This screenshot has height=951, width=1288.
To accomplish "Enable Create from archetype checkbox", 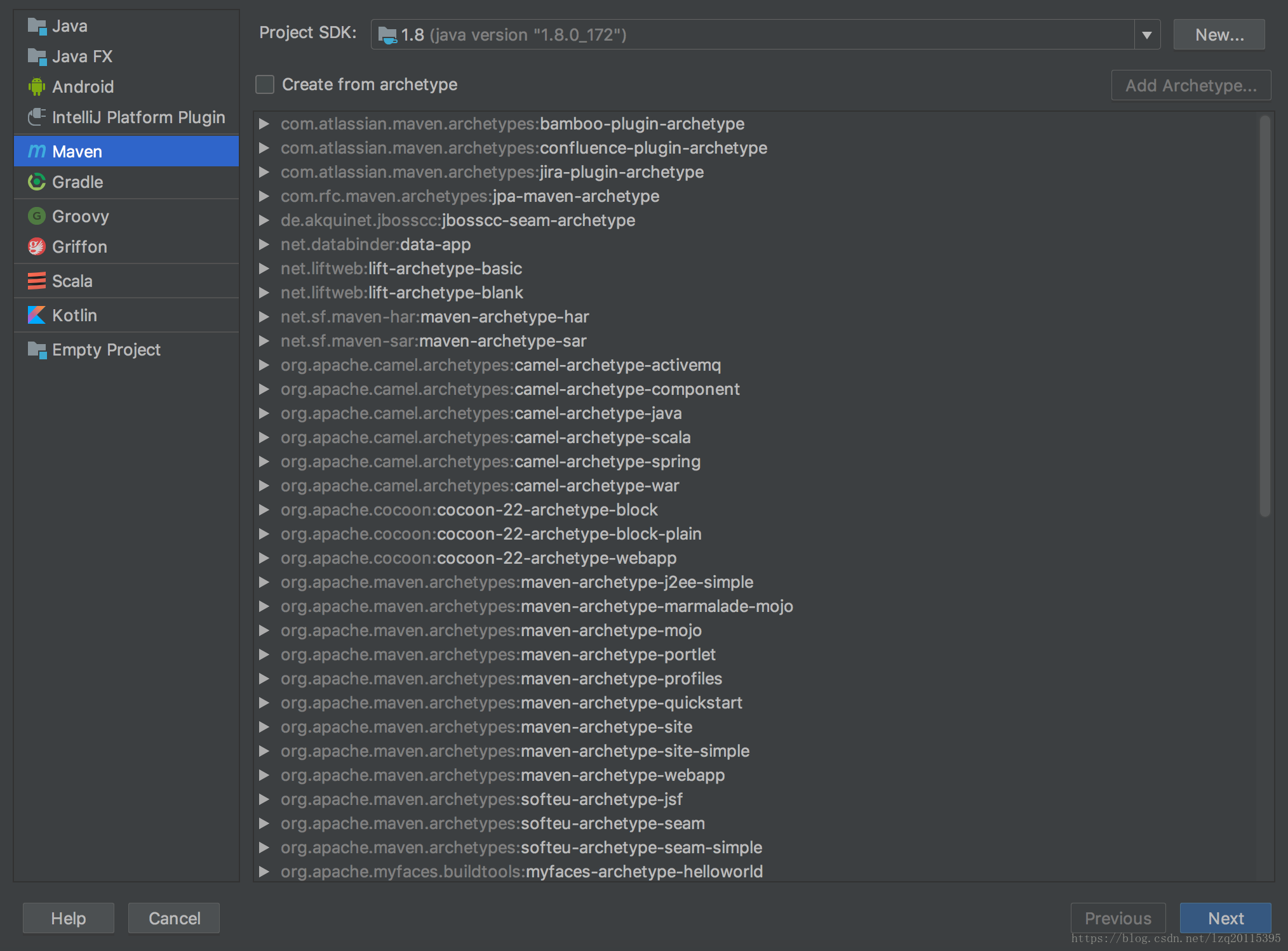I will pos(265,84).
